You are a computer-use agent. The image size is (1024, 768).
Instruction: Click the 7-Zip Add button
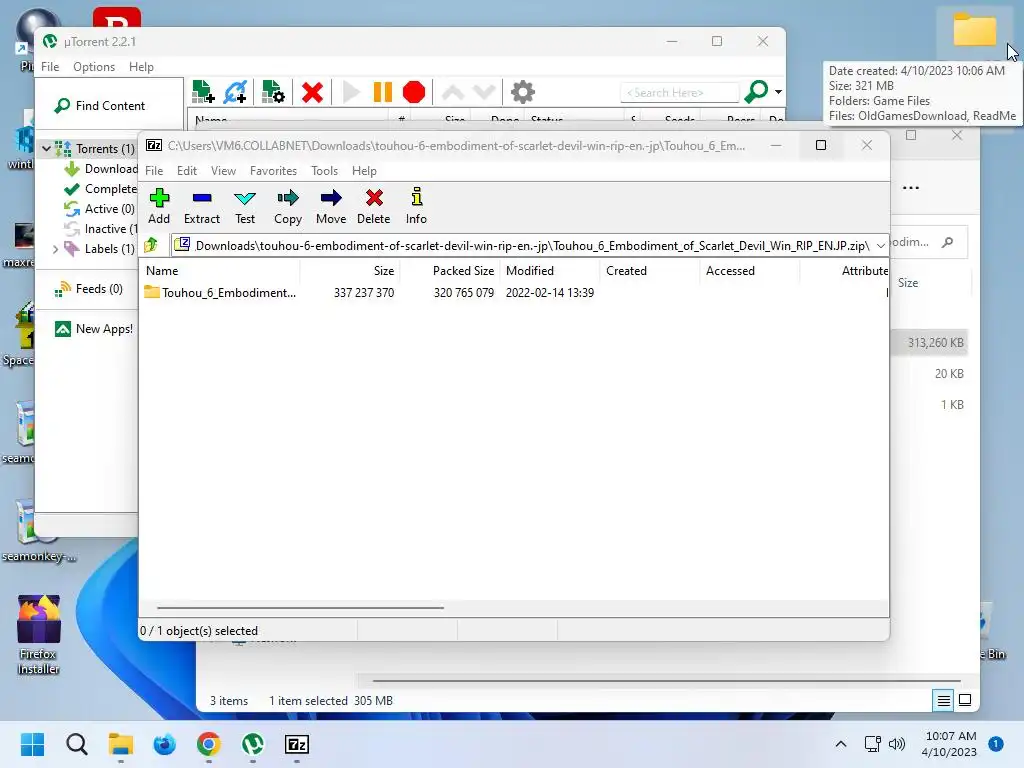coord(159,206)
